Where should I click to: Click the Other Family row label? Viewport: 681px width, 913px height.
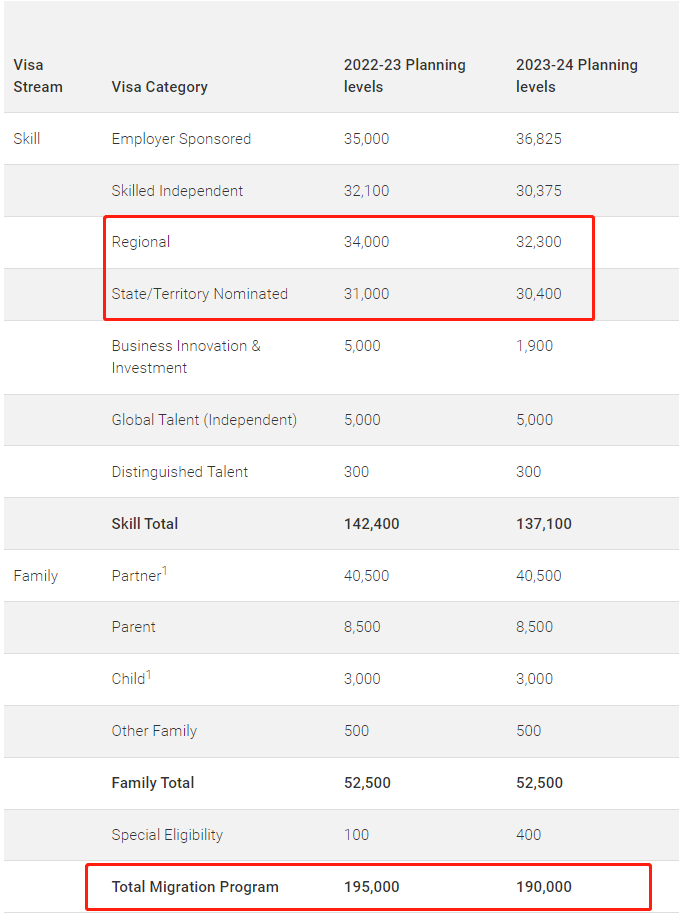(x=154, y=731)
